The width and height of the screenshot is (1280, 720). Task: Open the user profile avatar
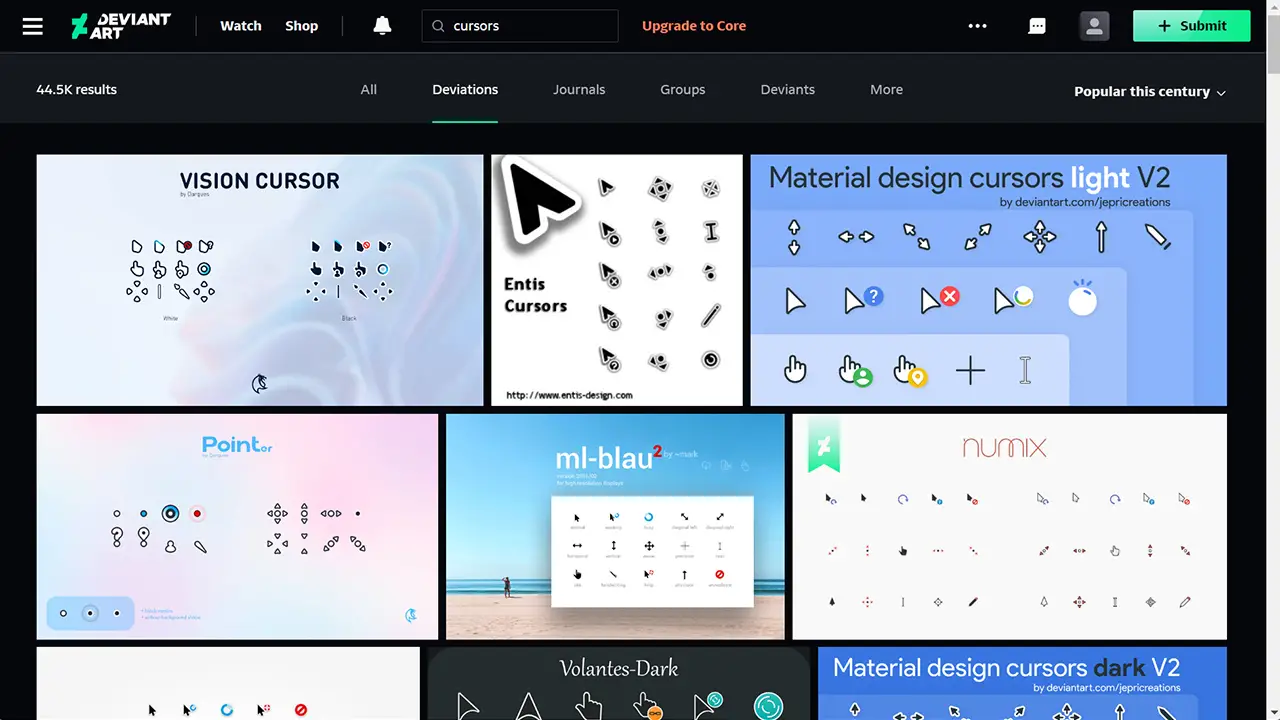pos(1095,26)
